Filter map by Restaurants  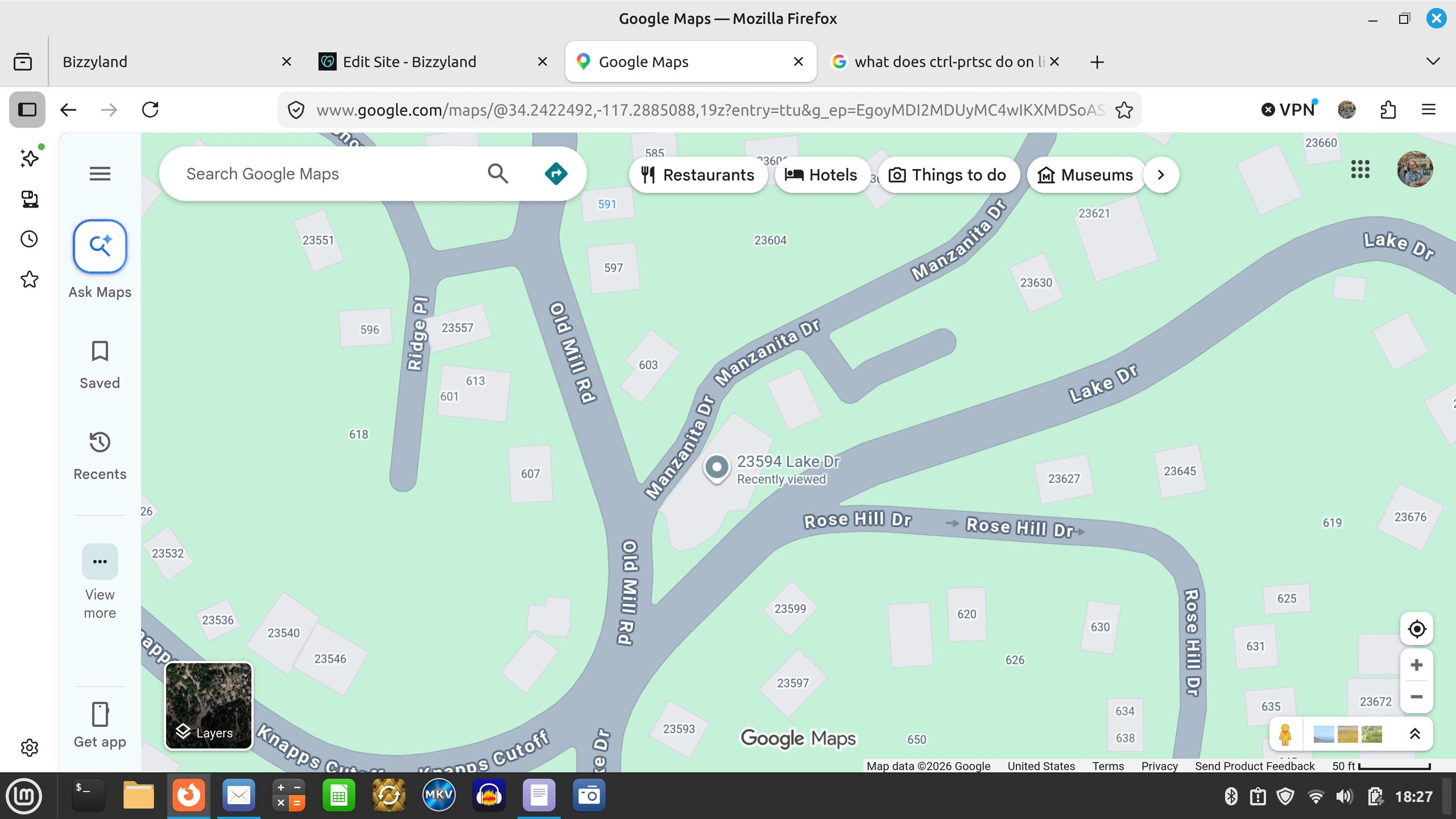(698, 175)
